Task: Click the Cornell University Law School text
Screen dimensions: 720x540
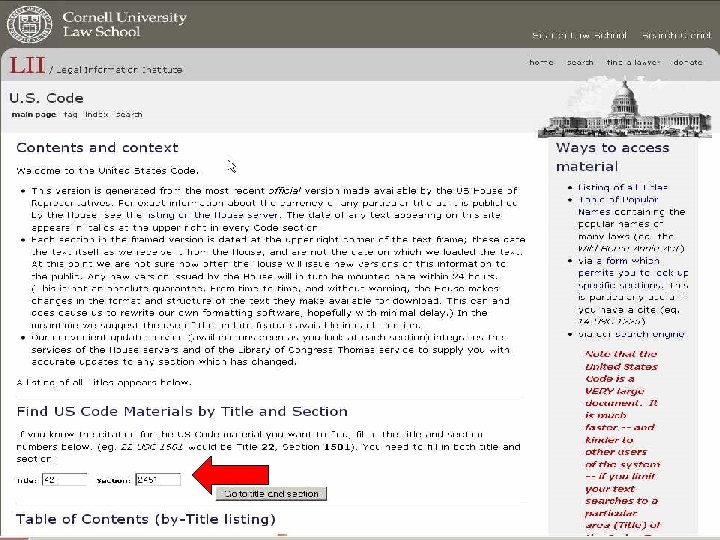Action: 124,24
